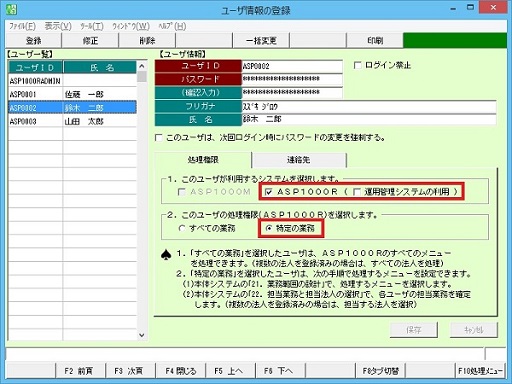The width and height of the screenshot is (512, 384).
Task: Click the F6 下へ function button
Action: [x=280, y=371]
